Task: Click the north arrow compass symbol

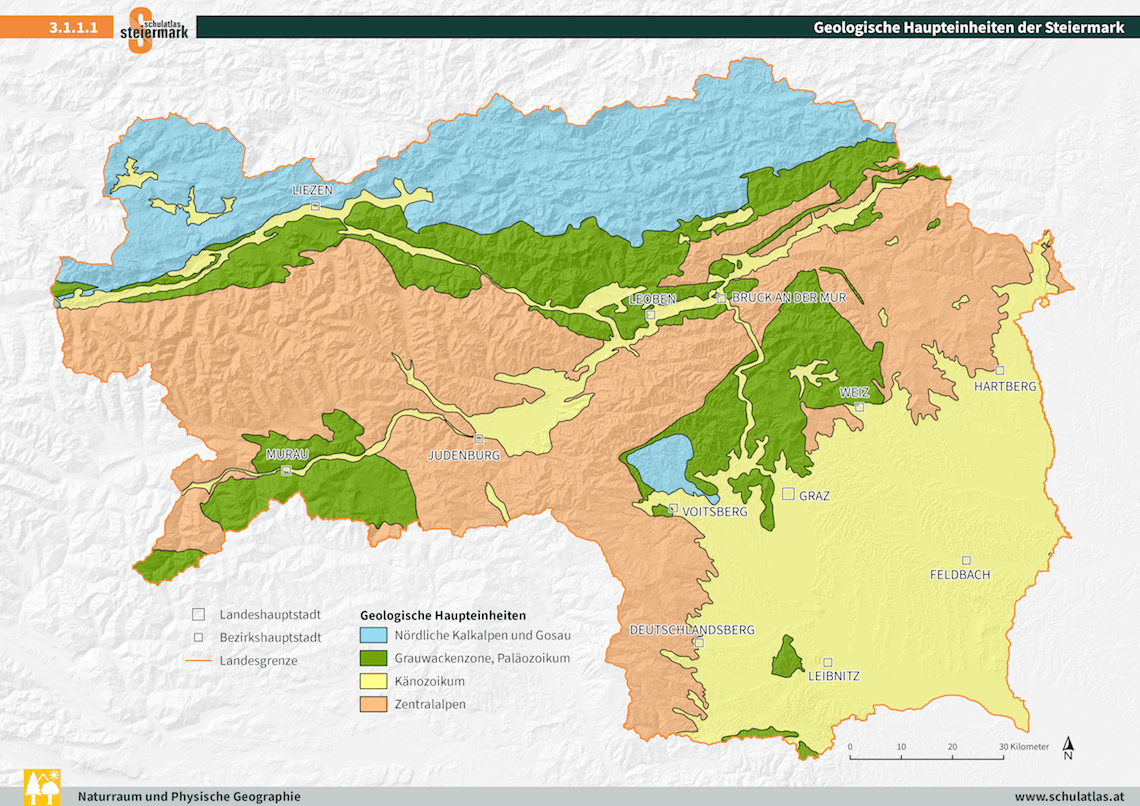Action: [1068, 748]
